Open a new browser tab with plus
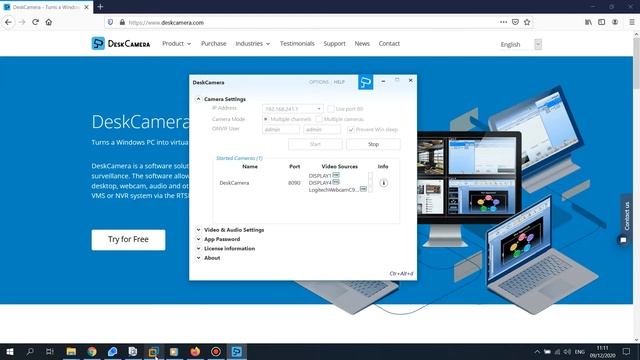640x360 pixels. click(x=100, y=7)
